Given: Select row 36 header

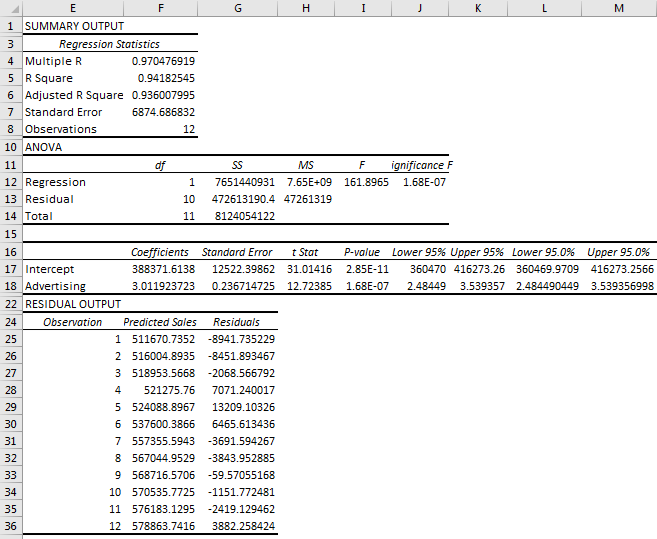Looking at the screenshot, I should (11, 526).
